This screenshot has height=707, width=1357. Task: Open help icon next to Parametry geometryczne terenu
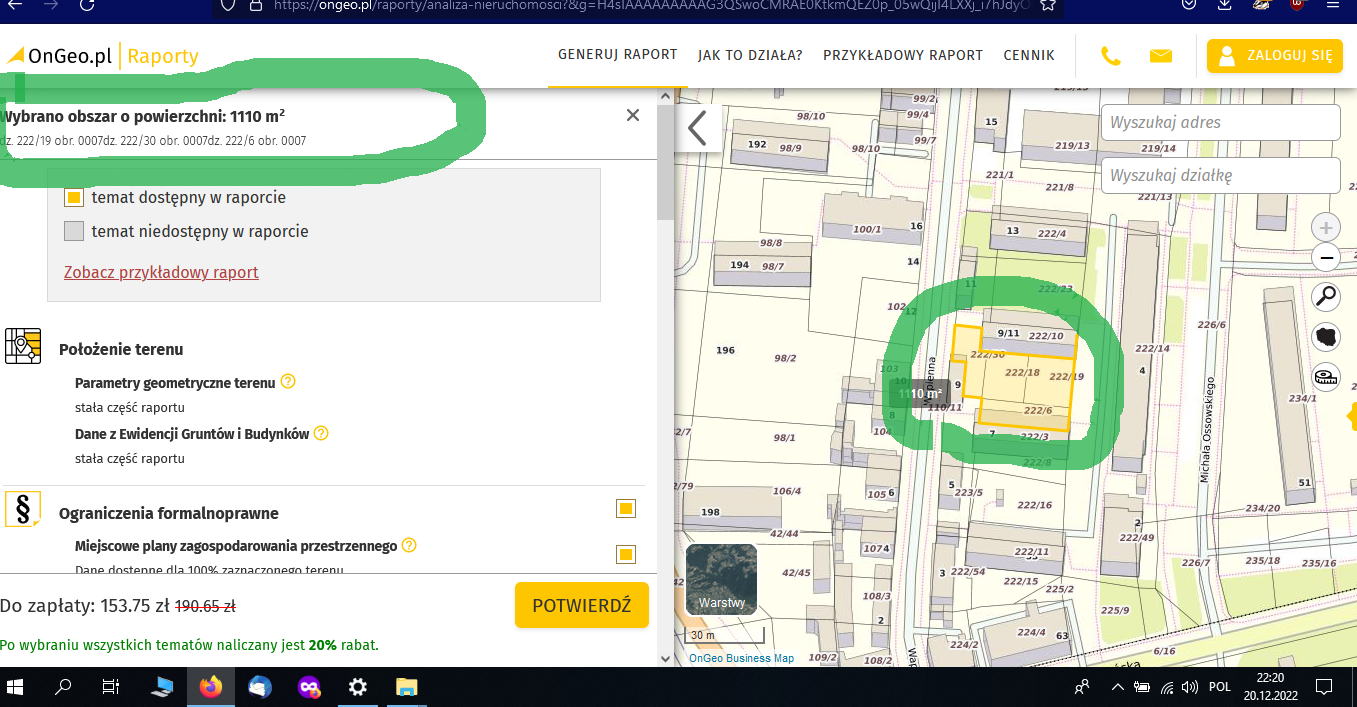(288, 382)
